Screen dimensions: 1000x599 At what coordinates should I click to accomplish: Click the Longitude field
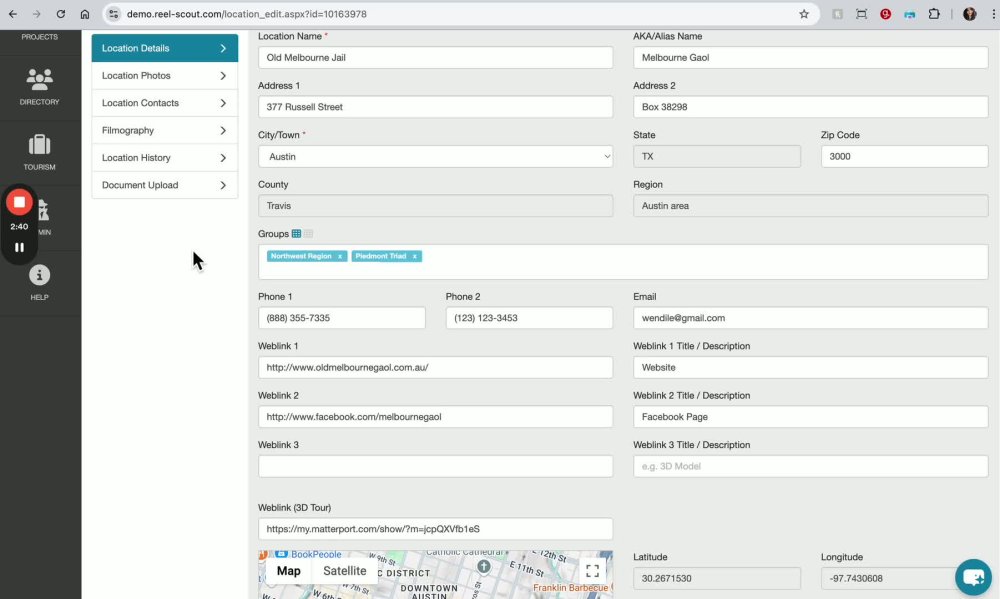tap(904, 579)
